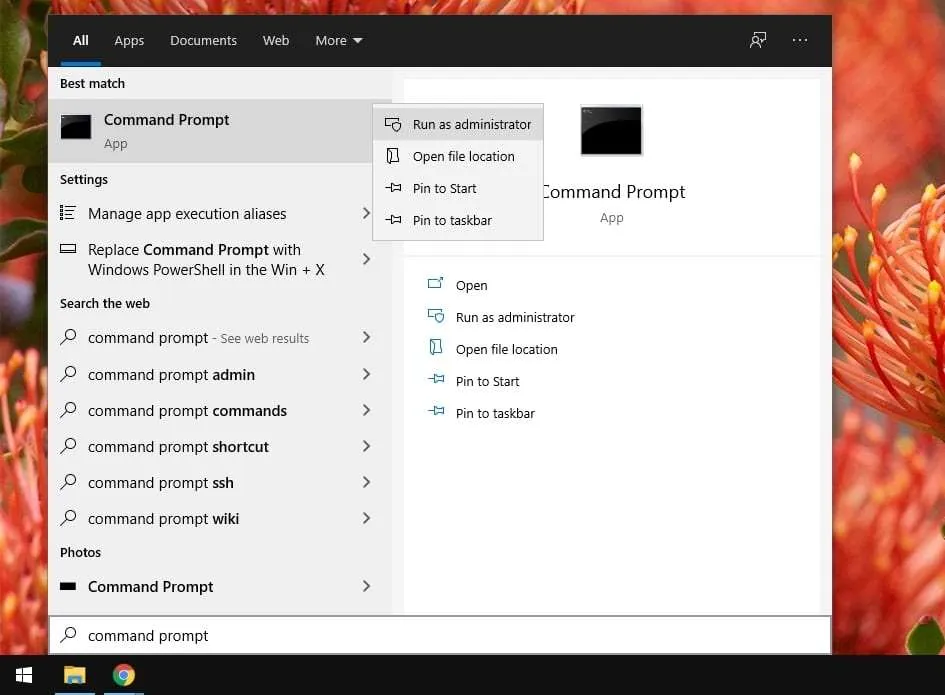Expand the 'command prompt shortcut' chevron
This screenshot has height=695, width=945.
click(366, 446)
